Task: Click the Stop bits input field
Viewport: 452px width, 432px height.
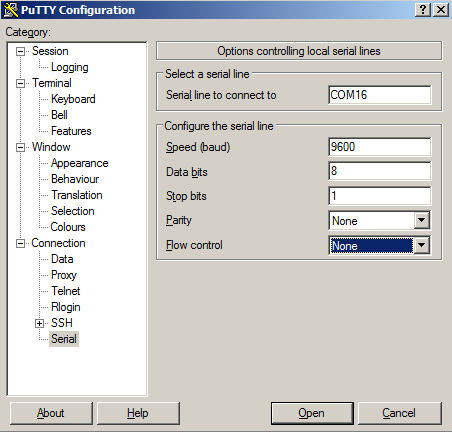Action: pyautogui.click(x=380, y=196)
